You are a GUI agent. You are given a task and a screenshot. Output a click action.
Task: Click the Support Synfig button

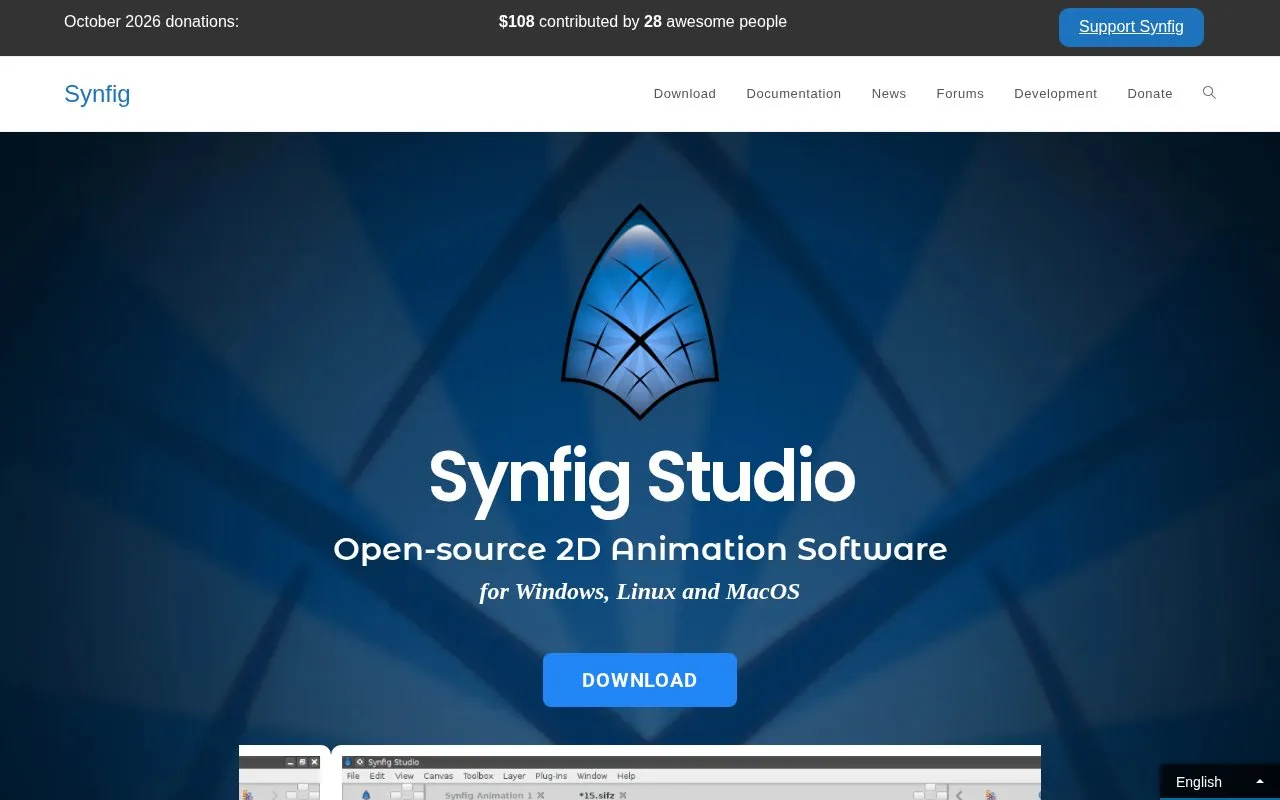click(x=1131, y=27)
